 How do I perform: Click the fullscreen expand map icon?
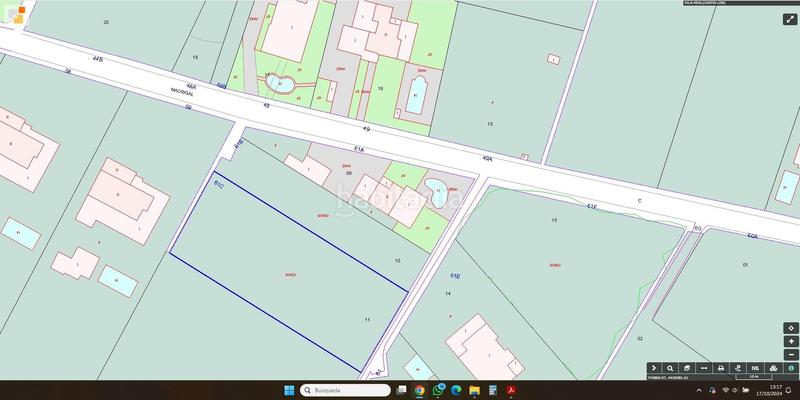click(790, 18)
